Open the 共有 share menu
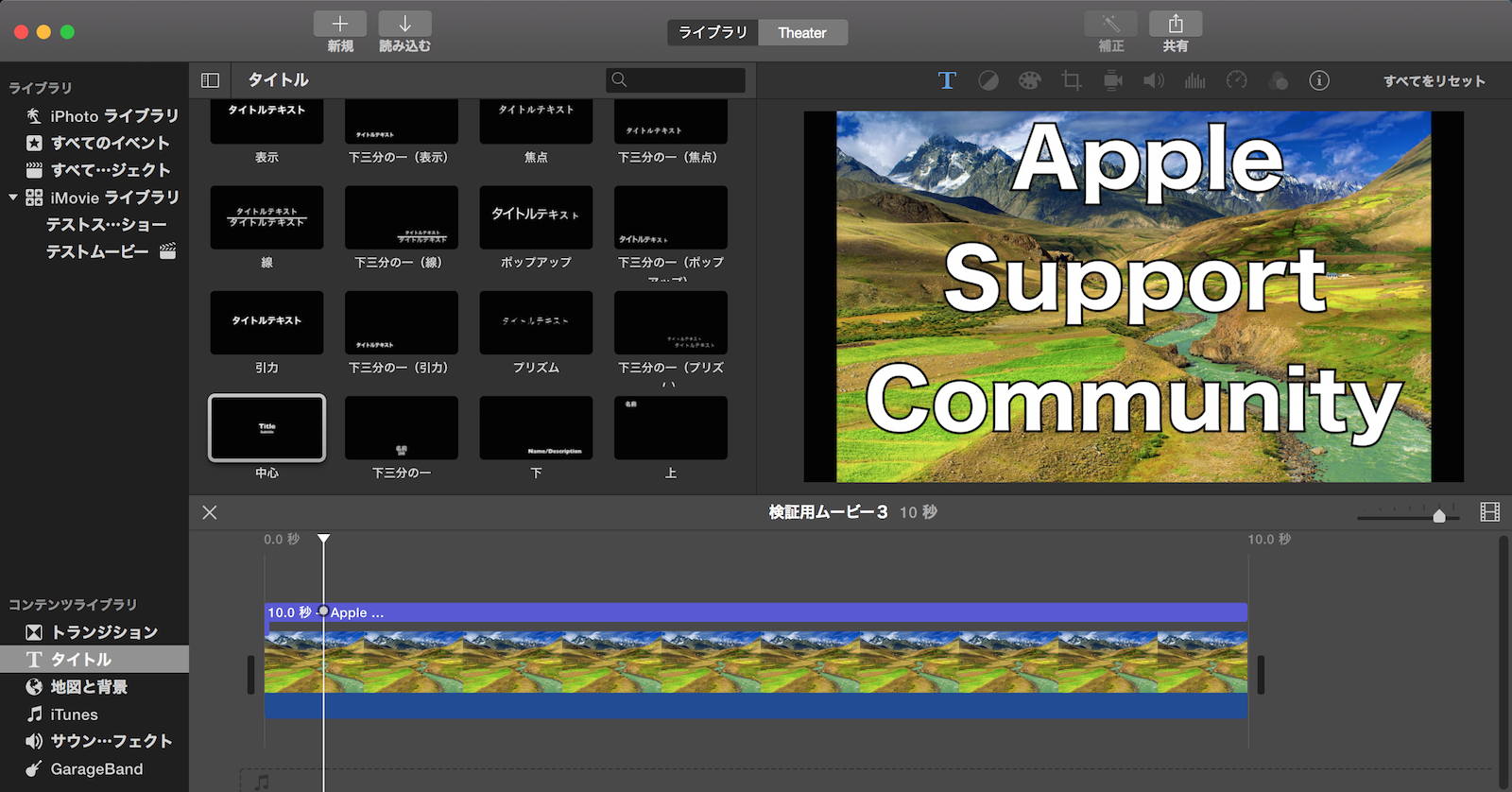This screenshot has width=1512, height=792. pyautogui.click(x=1176, y=24)
